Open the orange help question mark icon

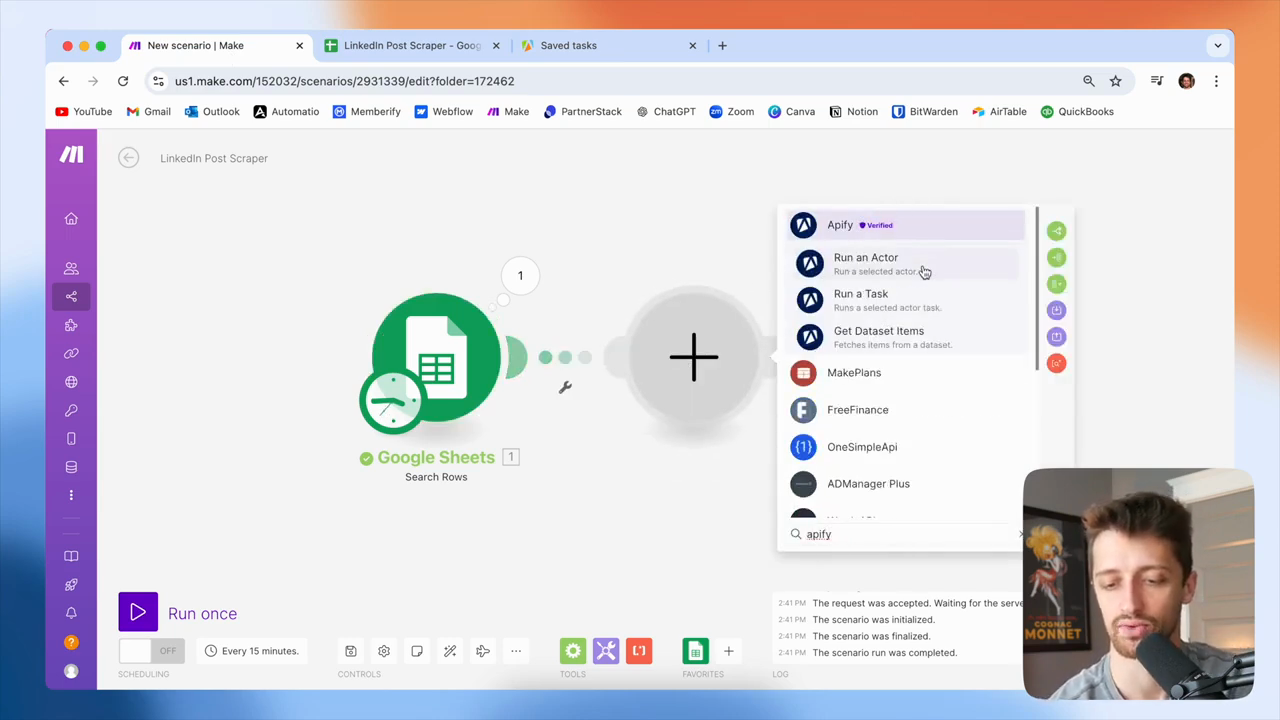[x=71, y=642]
